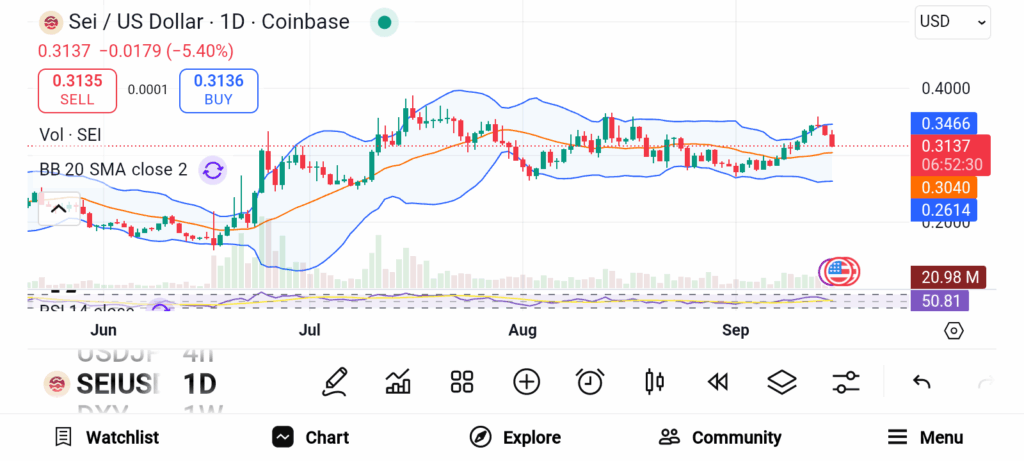1024x461 pixels.
Task: Change chart type via candlestick icon
Action: (655, 381)
